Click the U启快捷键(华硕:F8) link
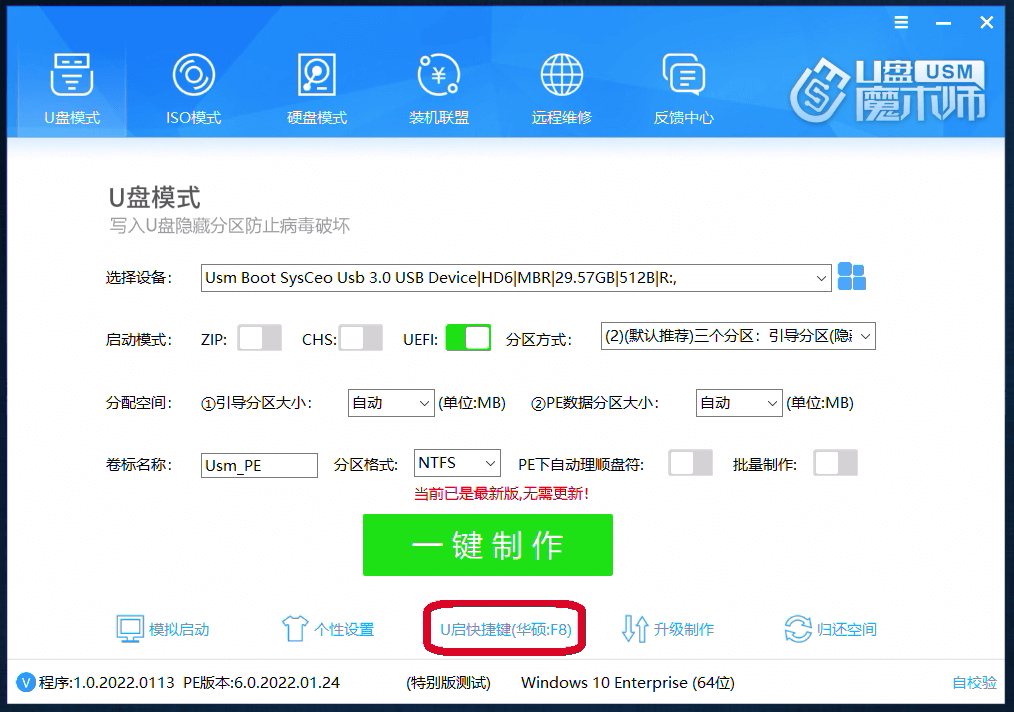This screenshot has height=712, width=1014. (x=506, y=630)
